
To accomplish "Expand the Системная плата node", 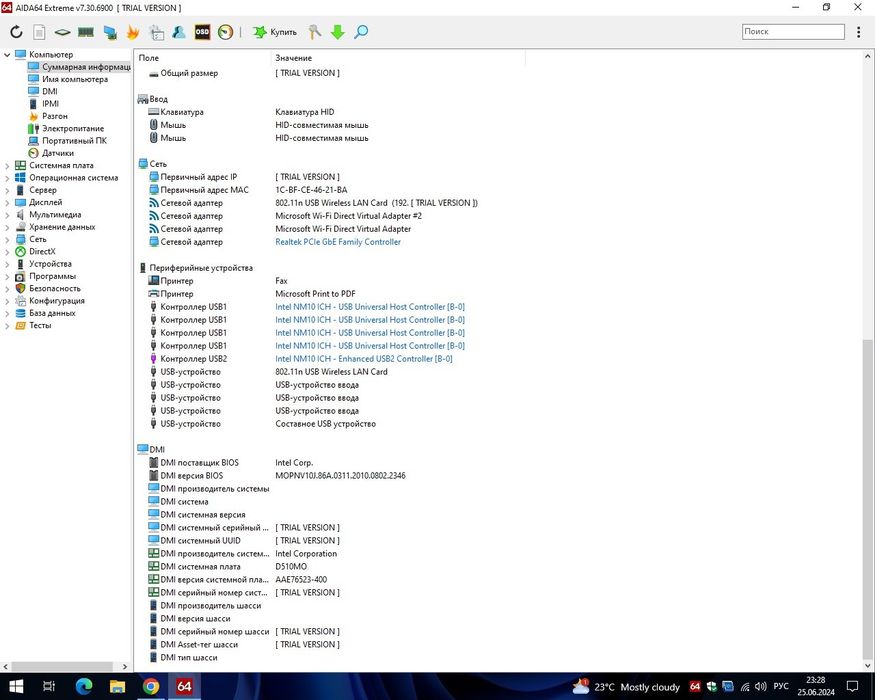I will coord(7,165).
